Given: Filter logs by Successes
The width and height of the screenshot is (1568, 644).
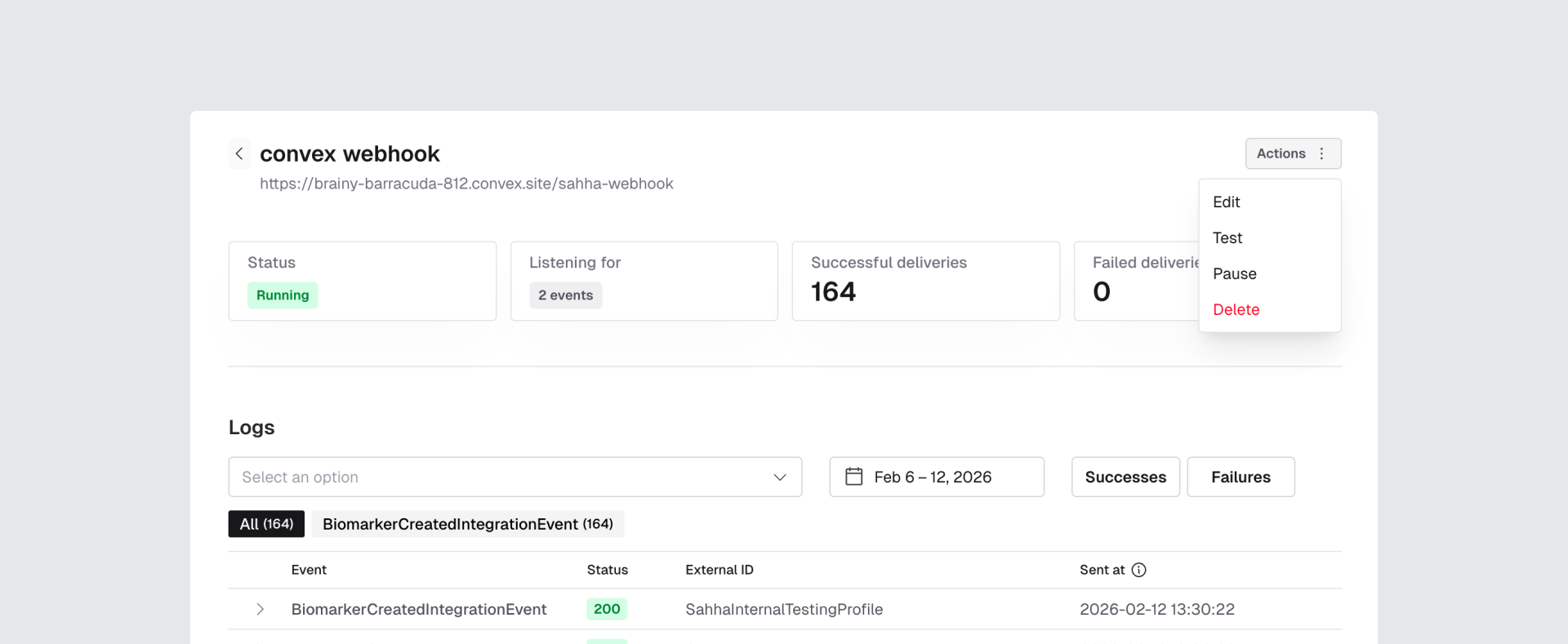Looking at the screenshot, I should pos(1125,477).
